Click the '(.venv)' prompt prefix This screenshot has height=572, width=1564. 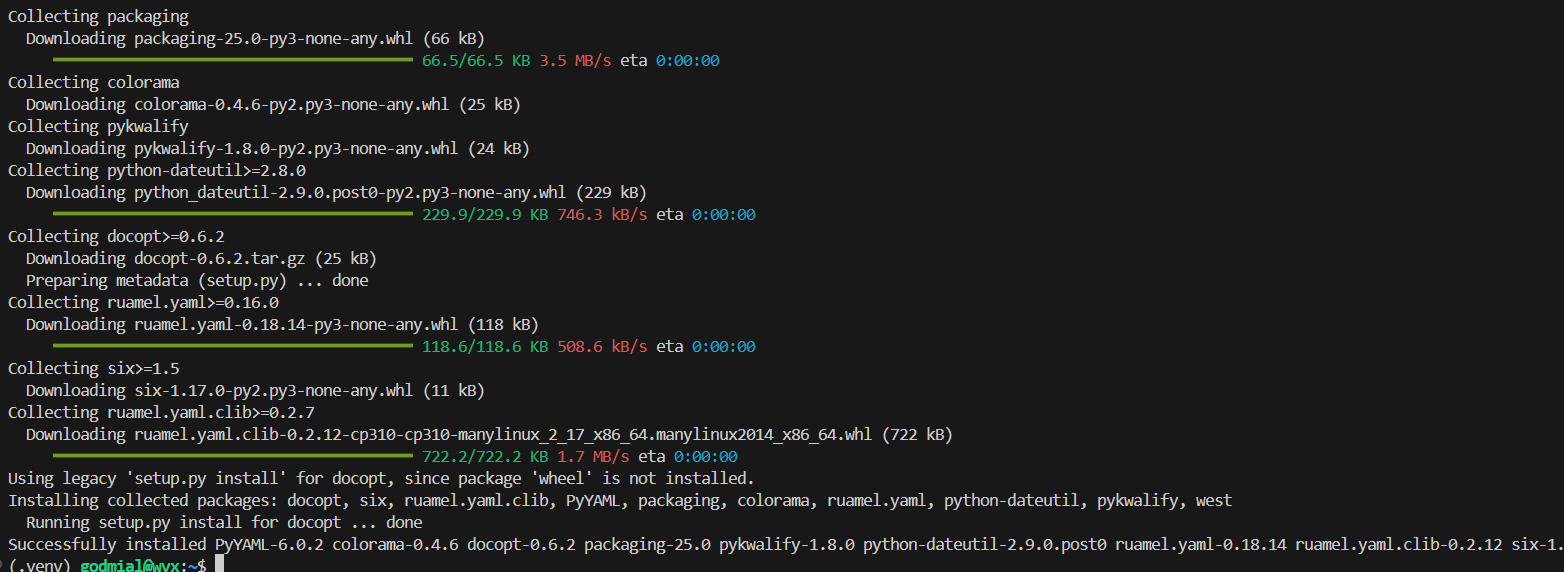(40, 566)
